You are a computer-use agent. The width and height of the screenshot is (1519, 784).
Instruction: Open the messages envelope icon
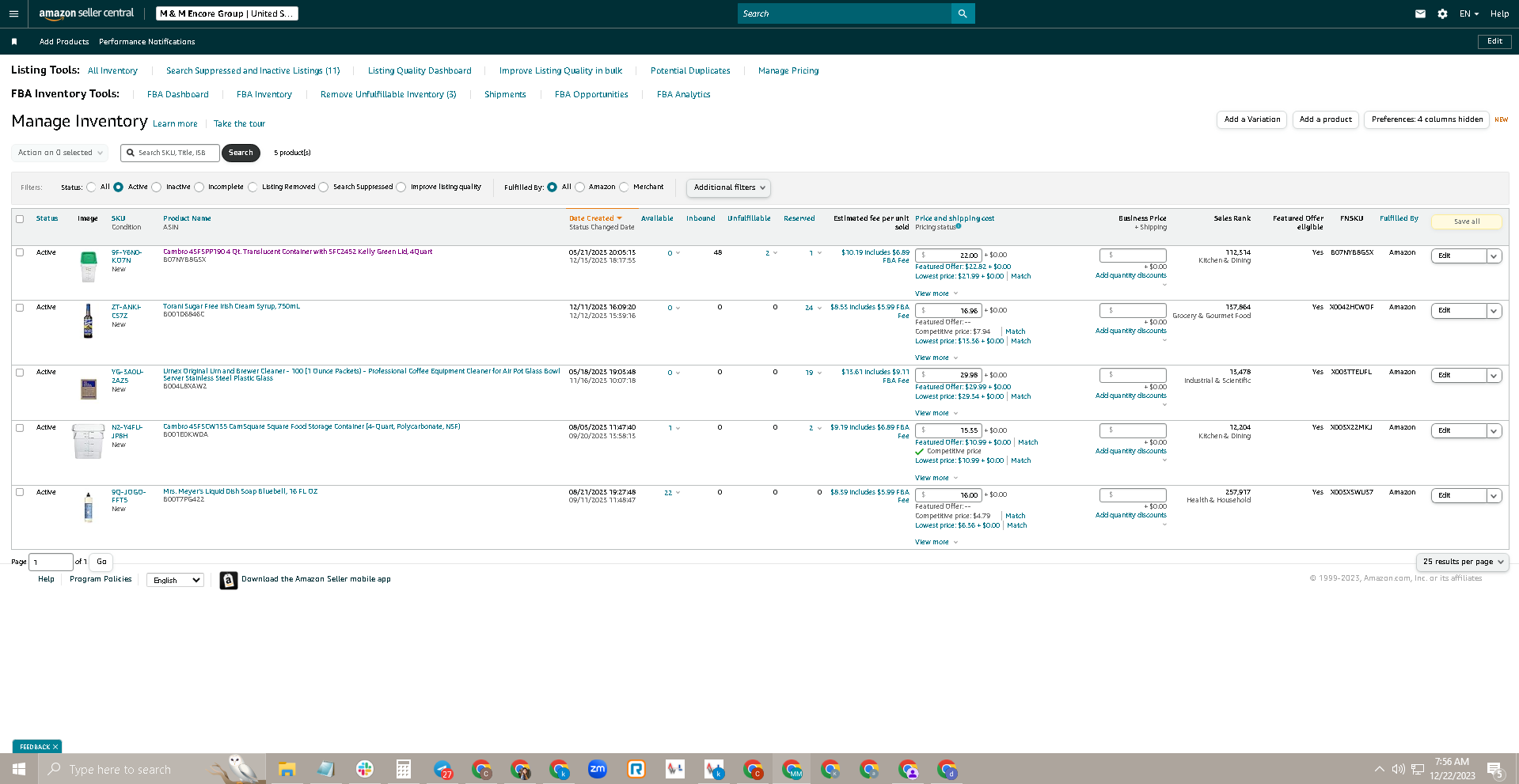(1420, 13)
